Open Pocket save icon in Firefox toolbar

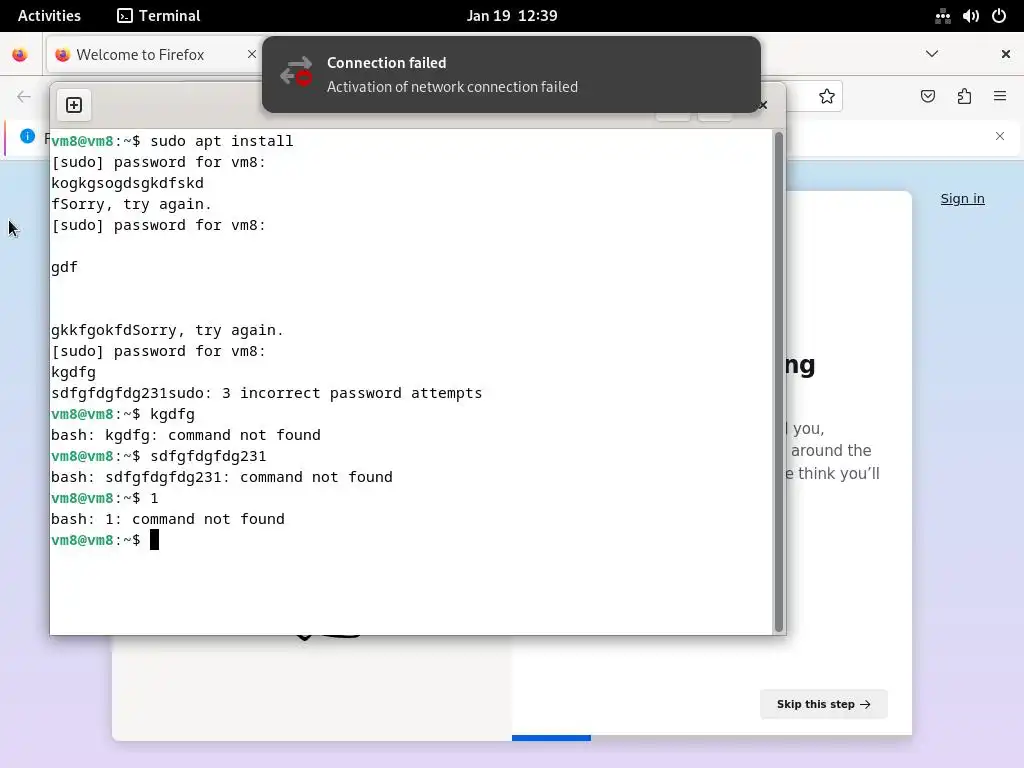pos(927,97)
